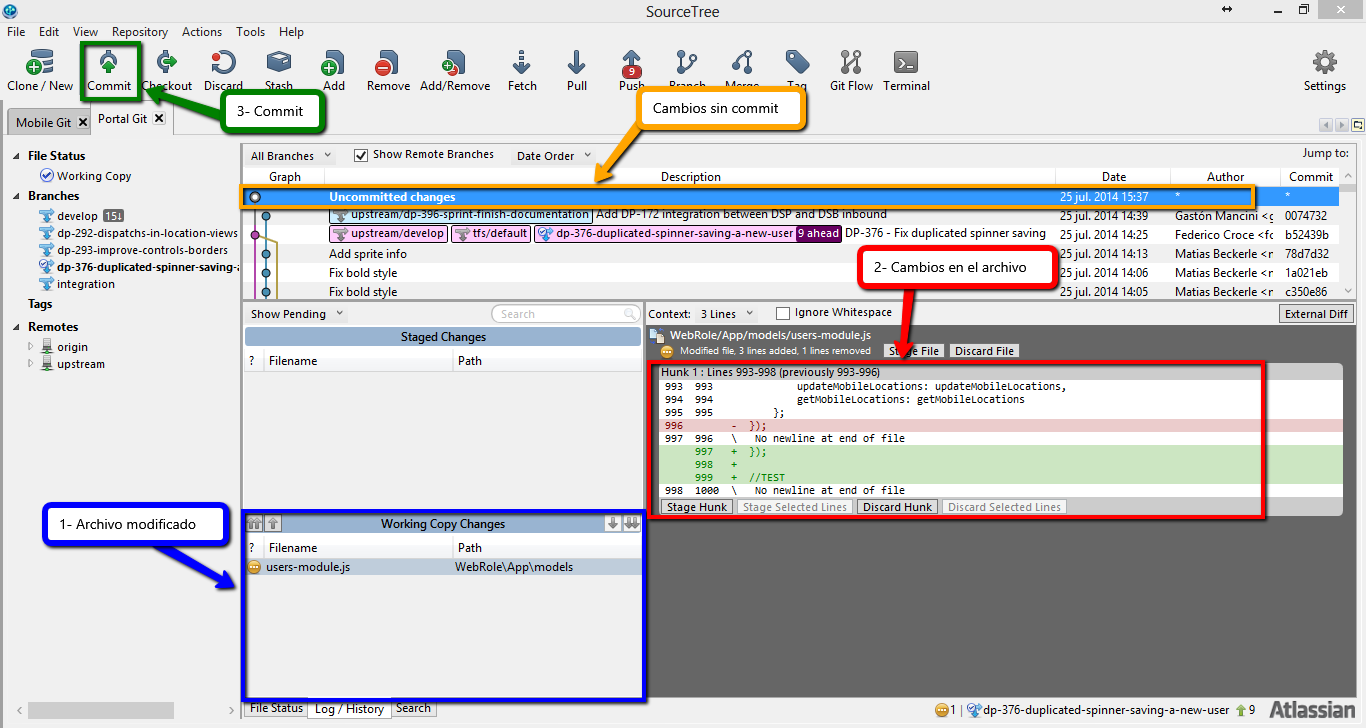1366x728 pixels.
Task: Click the Pull toolbar icon
Action: (x=577, y=70)
